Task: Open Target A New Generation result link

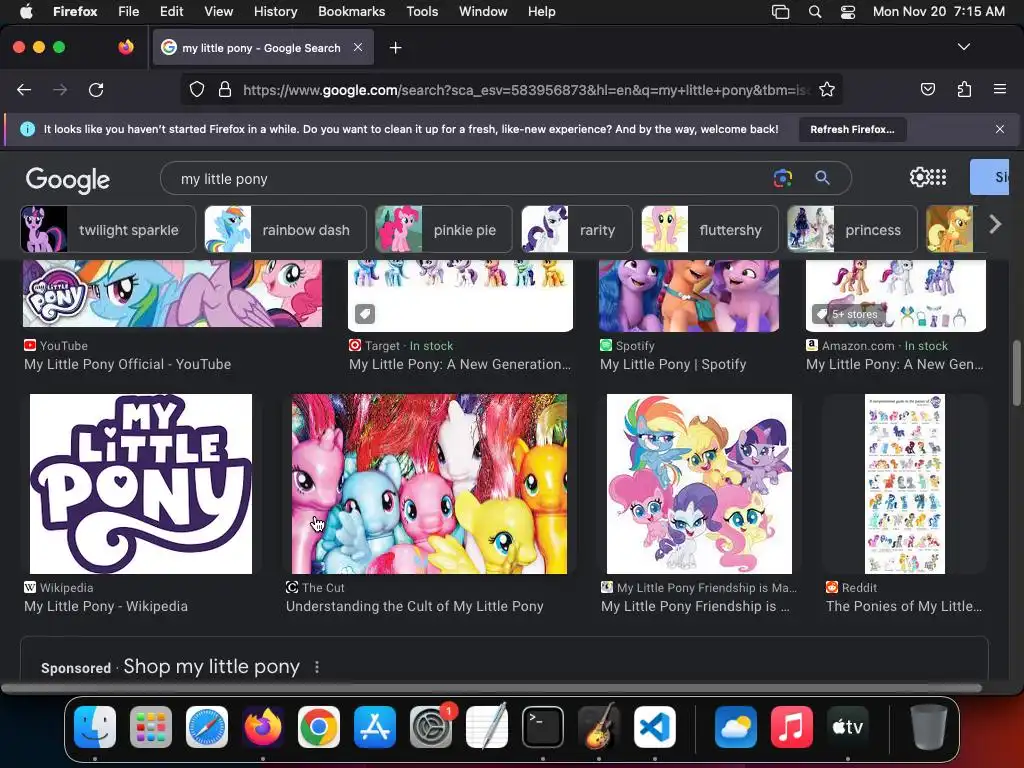Action: pyautogui.click(x=460, y=364)
